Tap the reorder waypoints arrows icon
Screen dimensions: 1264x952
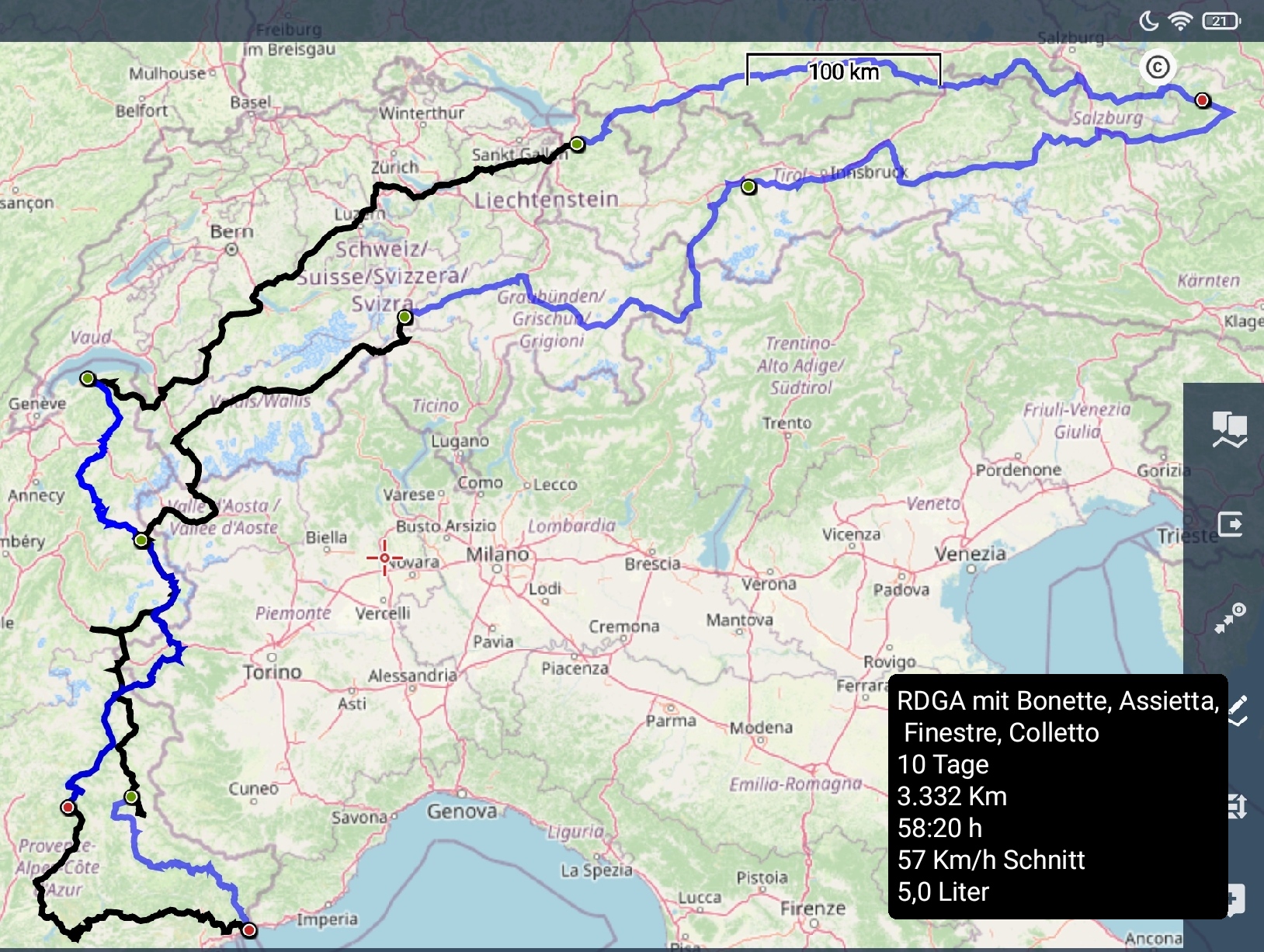[x=1238, y=806]
